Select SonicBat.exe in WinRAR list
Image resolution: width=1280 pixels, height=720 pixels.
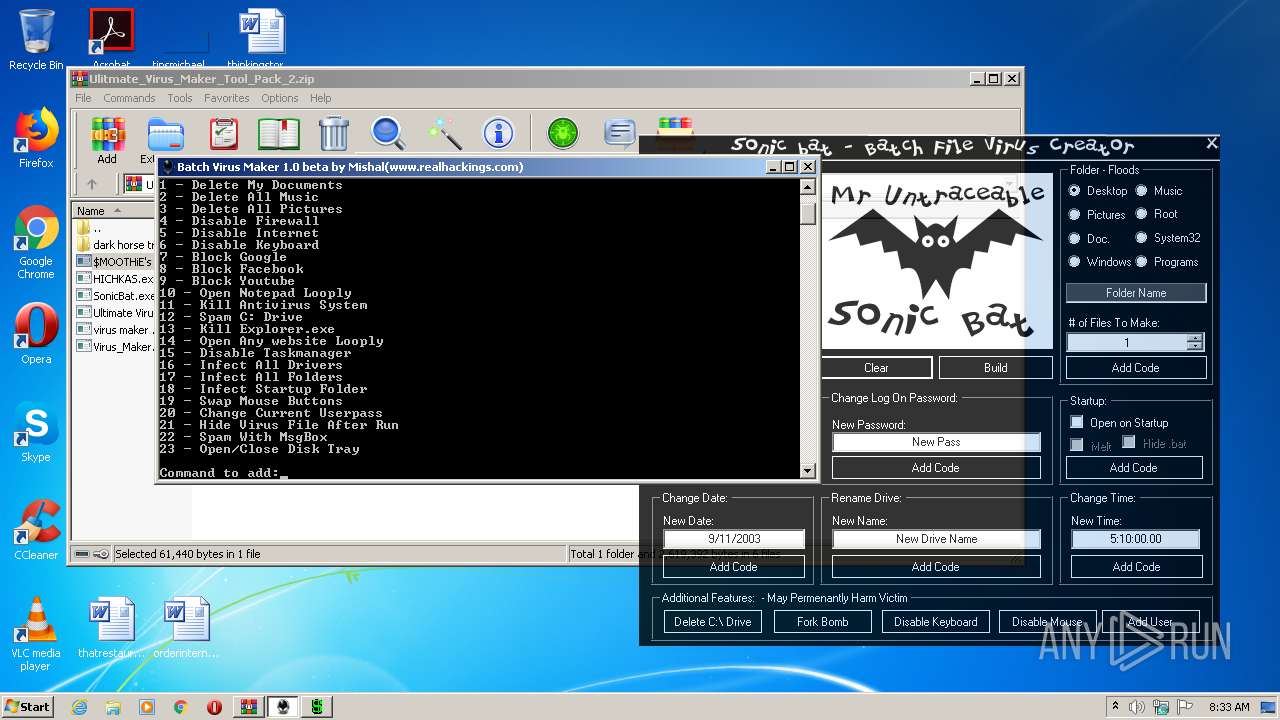coord(115,296)
